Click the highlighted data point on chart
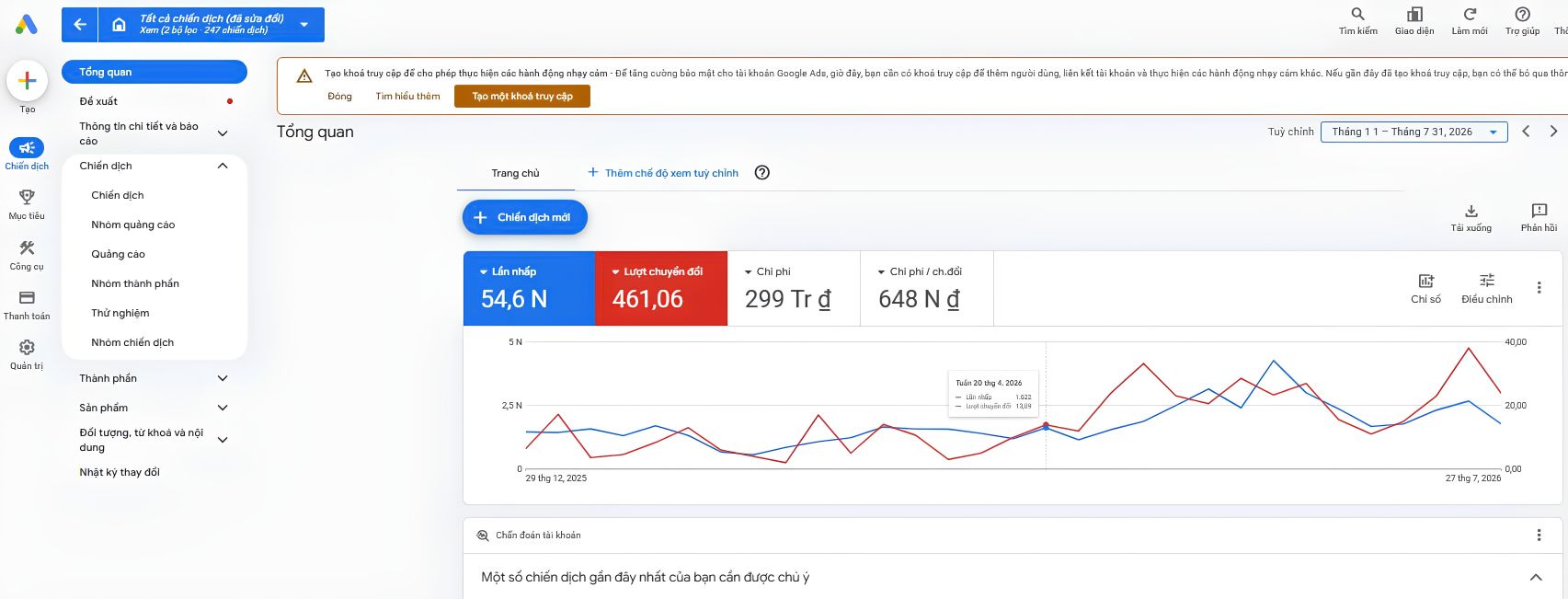Image resolution: width=1568 pixels, height=599 pixels. pos(1046,426)
